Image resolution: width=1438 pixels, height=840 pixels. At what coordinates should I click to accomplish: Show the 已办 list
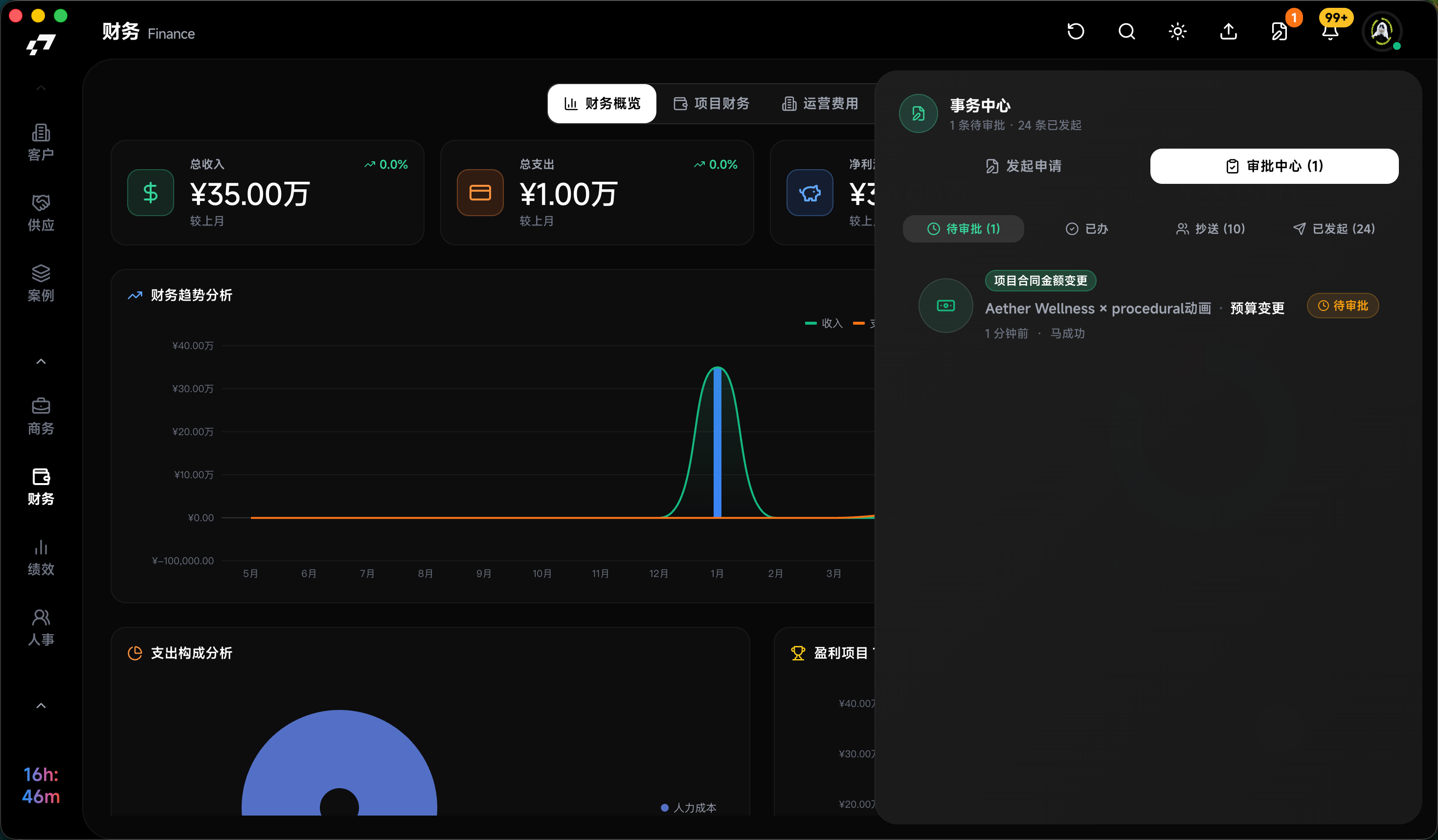(x=1086, y=229)
